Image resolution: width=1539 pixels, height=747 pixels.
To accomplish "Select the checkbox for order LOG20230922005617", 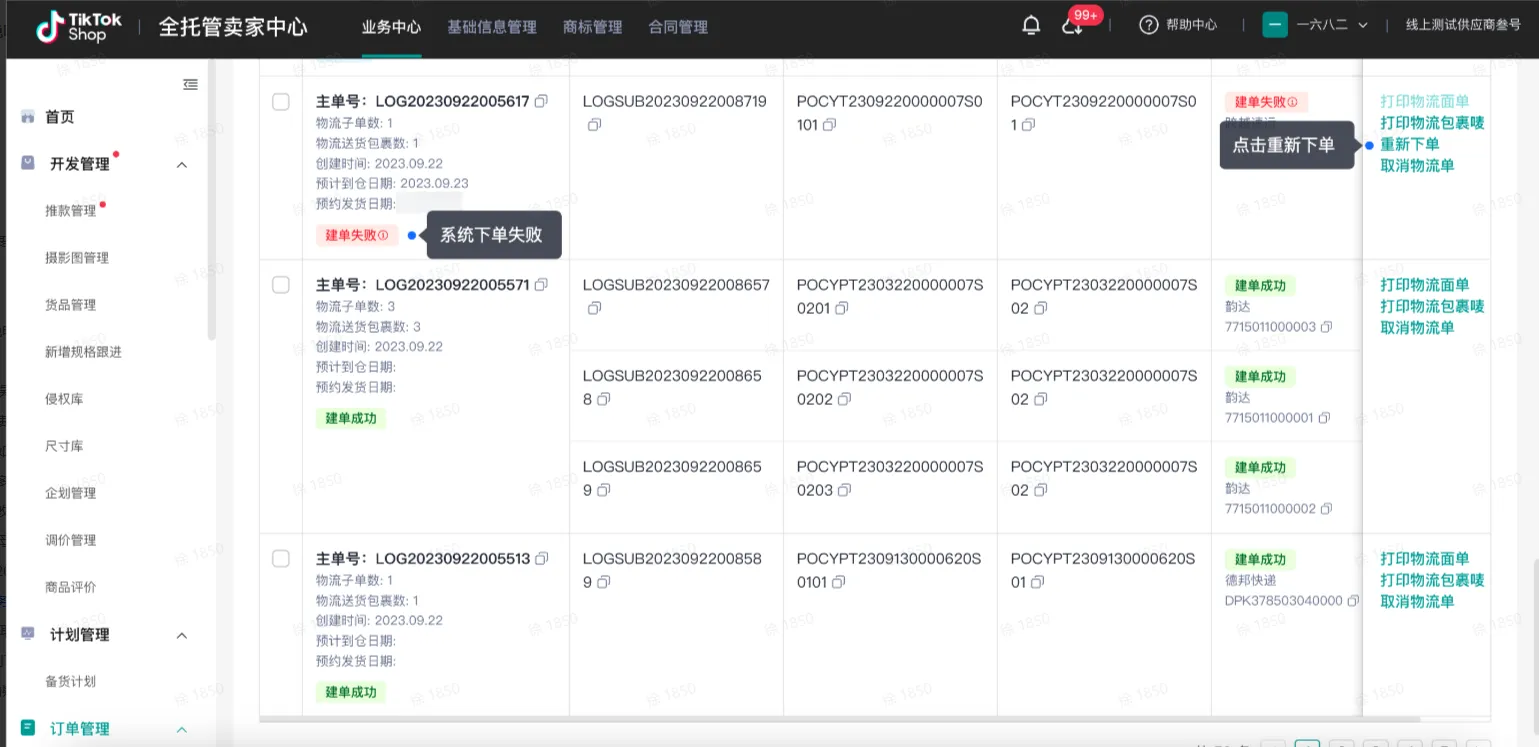I will (x=281, y=102).
